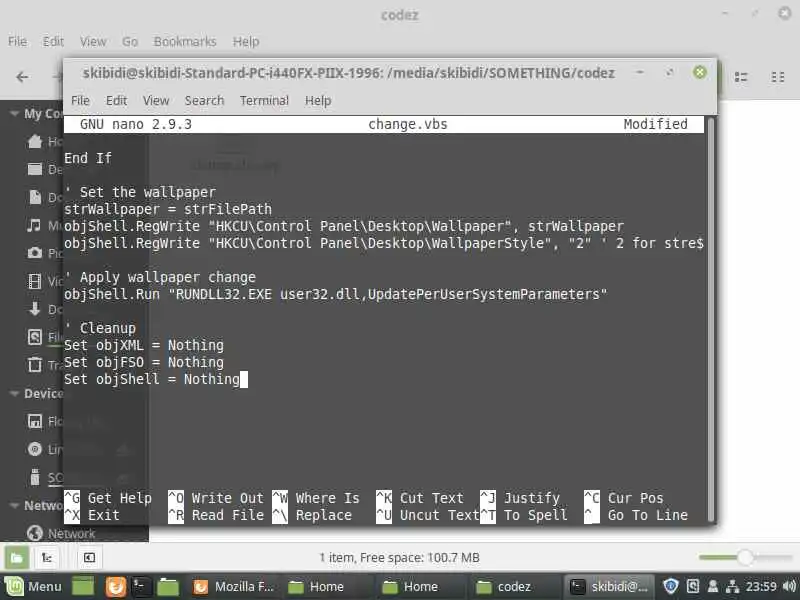Open Videos film icon in sidebar
Image resolution: width=800 pixels, height=600 pixels.
pyautogui.click(x=35, y=281)
